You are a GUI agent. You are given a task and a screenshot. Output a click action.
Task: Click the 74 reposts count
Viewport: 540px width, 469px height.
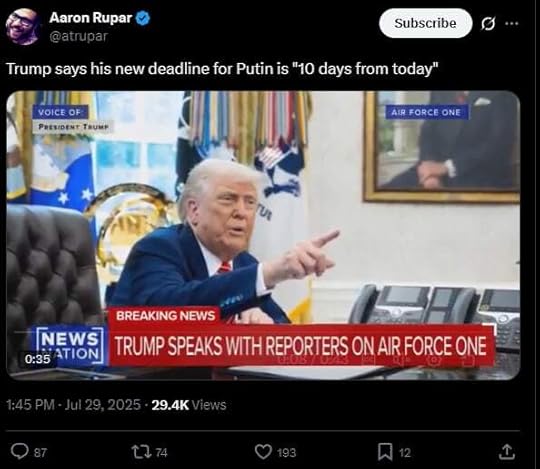pyautogui.click(x=162, y=452)
